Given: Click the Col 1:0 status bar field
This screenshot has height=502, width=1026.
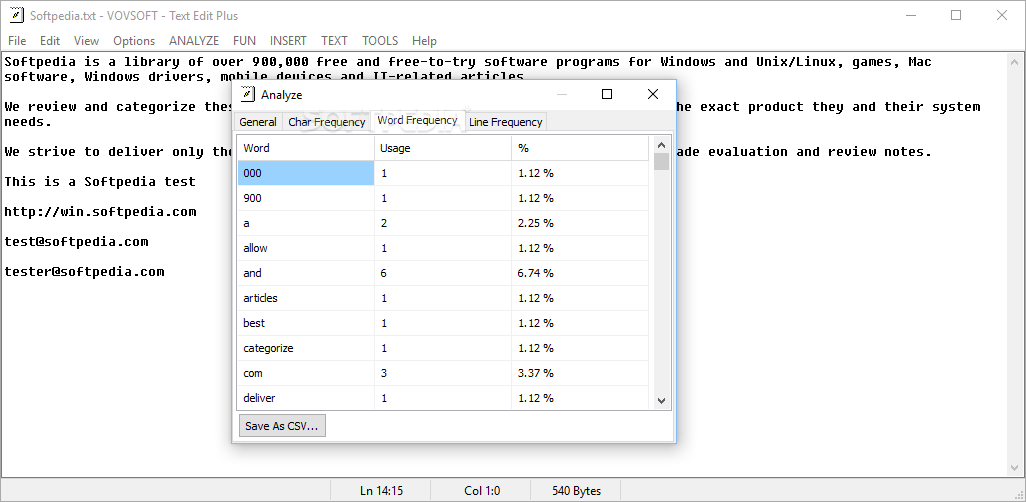Looking at the screenshot, I should pyautogui.click(x=482, y=490).
